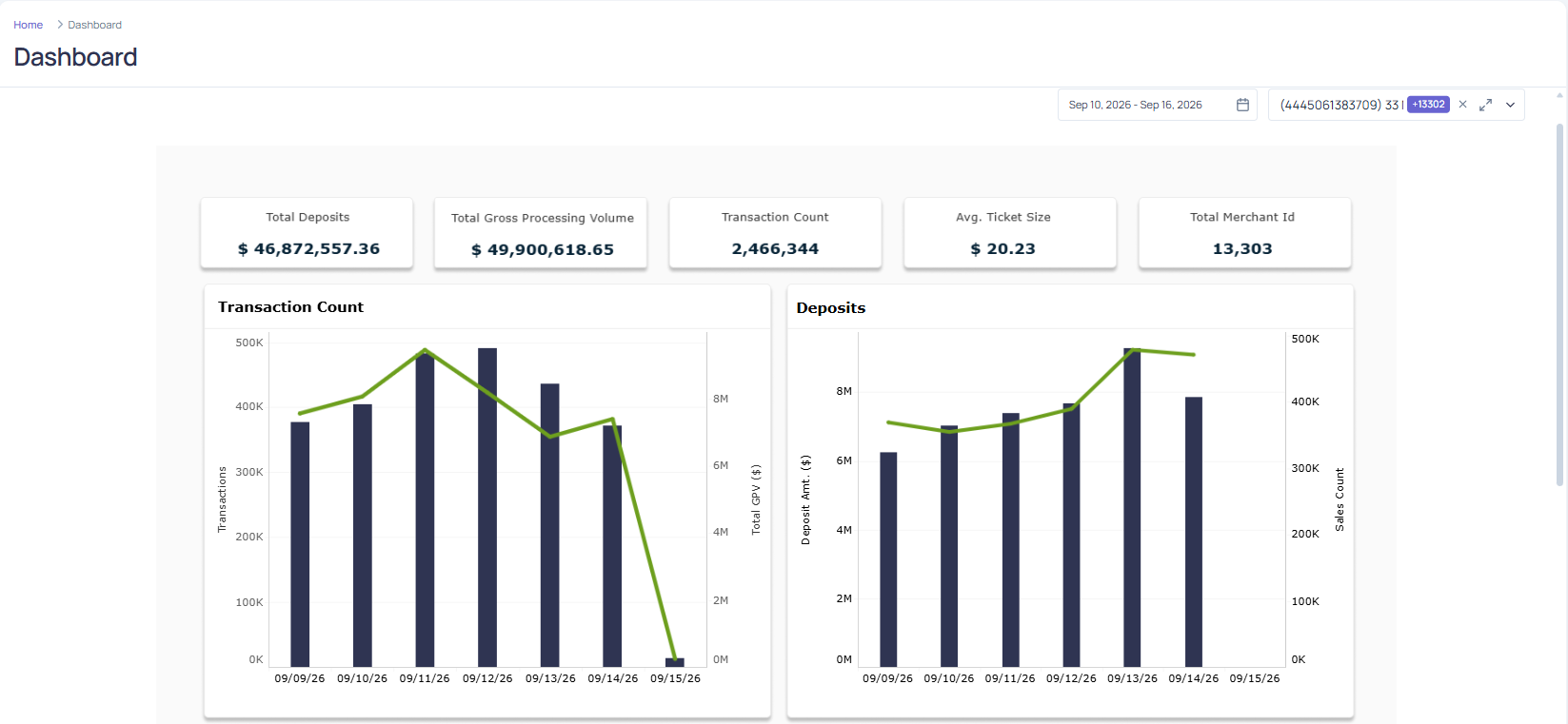Click the 09/15/26 bar in Transaction Count chart
This screenshot has height=724, width=1568.
(x=675, y=662)
